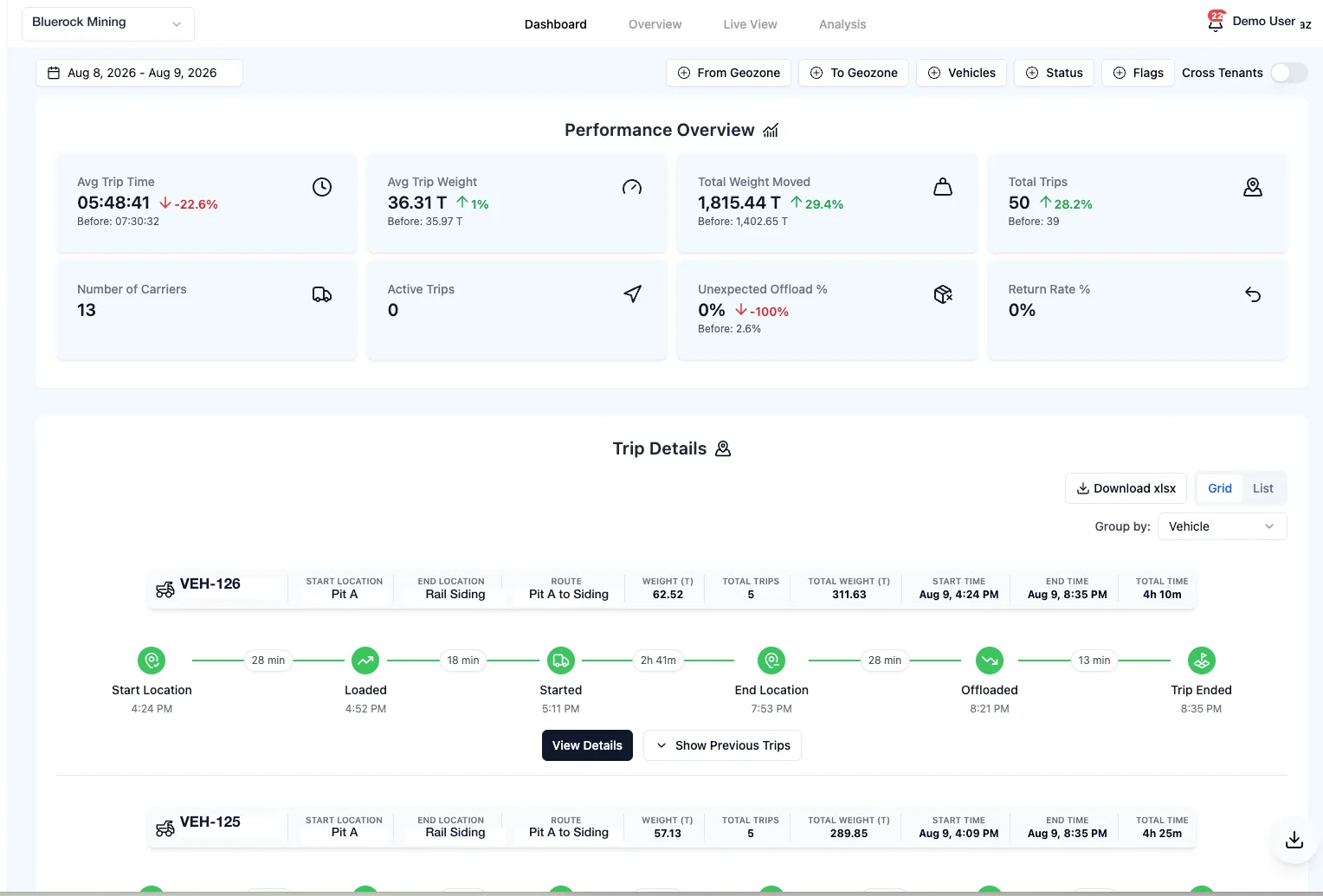Viewport: 1323px width, 896px height.
Task: Click the Active Trips navigation arrow icon
Action: point(632,294)
